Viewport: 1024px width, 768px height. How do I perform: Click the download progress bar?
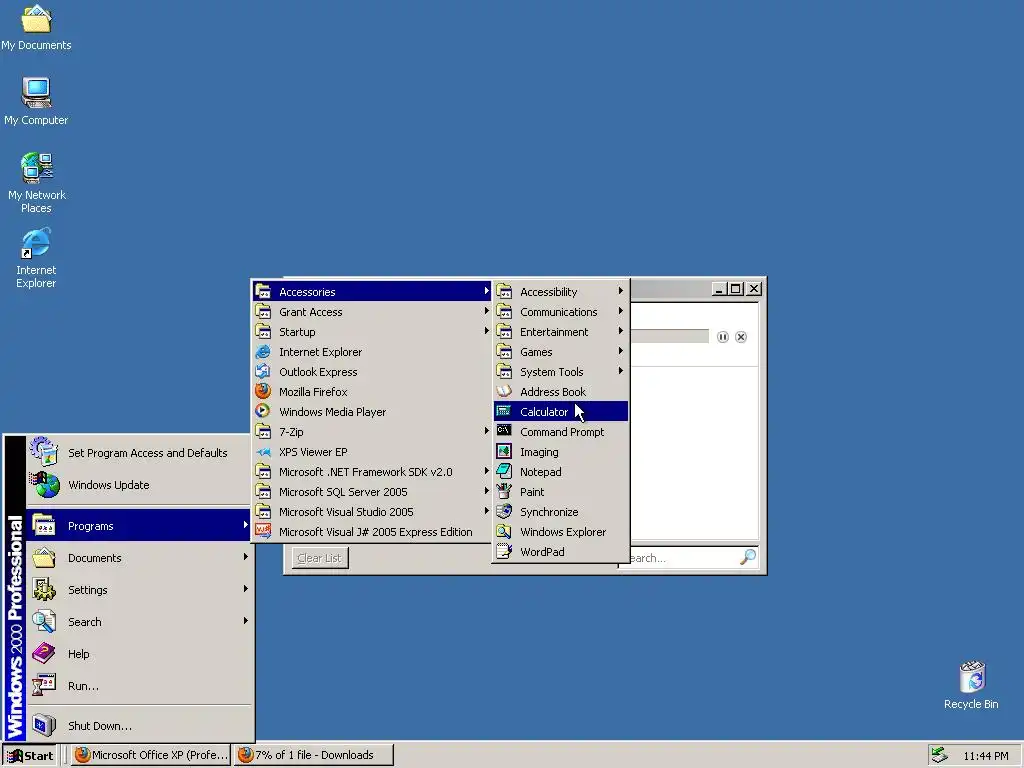coord(669,336)
